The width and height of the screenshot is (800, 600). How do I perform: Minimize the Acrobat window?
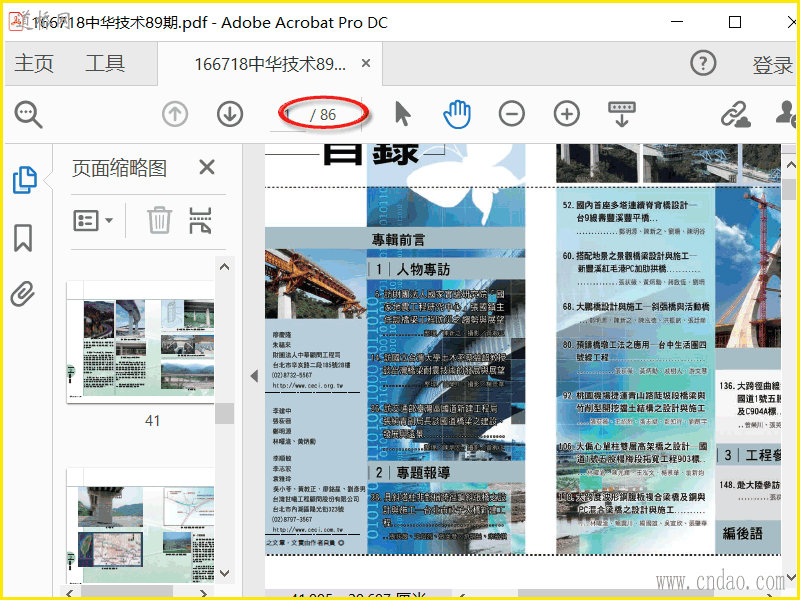coord(677,22)
